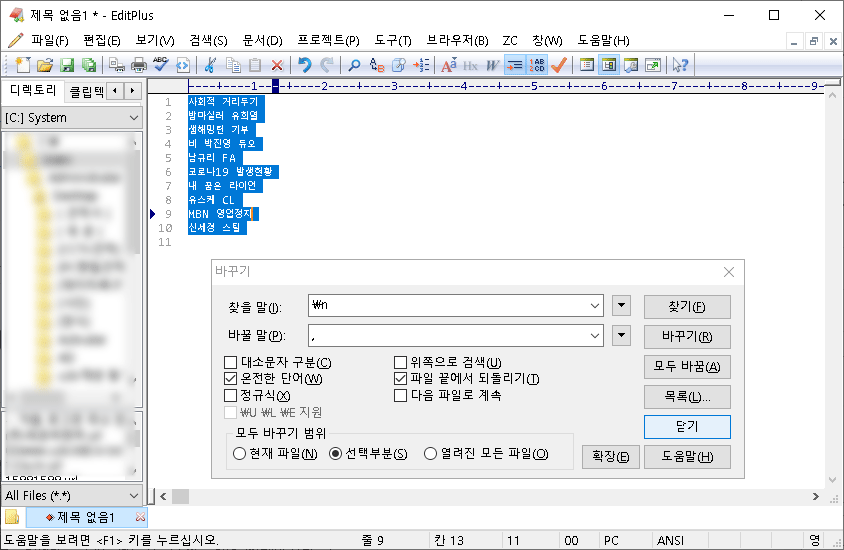844x550 pixels.
Task: Click 모두 바꿈(A) button
Action: coord(687,367)
